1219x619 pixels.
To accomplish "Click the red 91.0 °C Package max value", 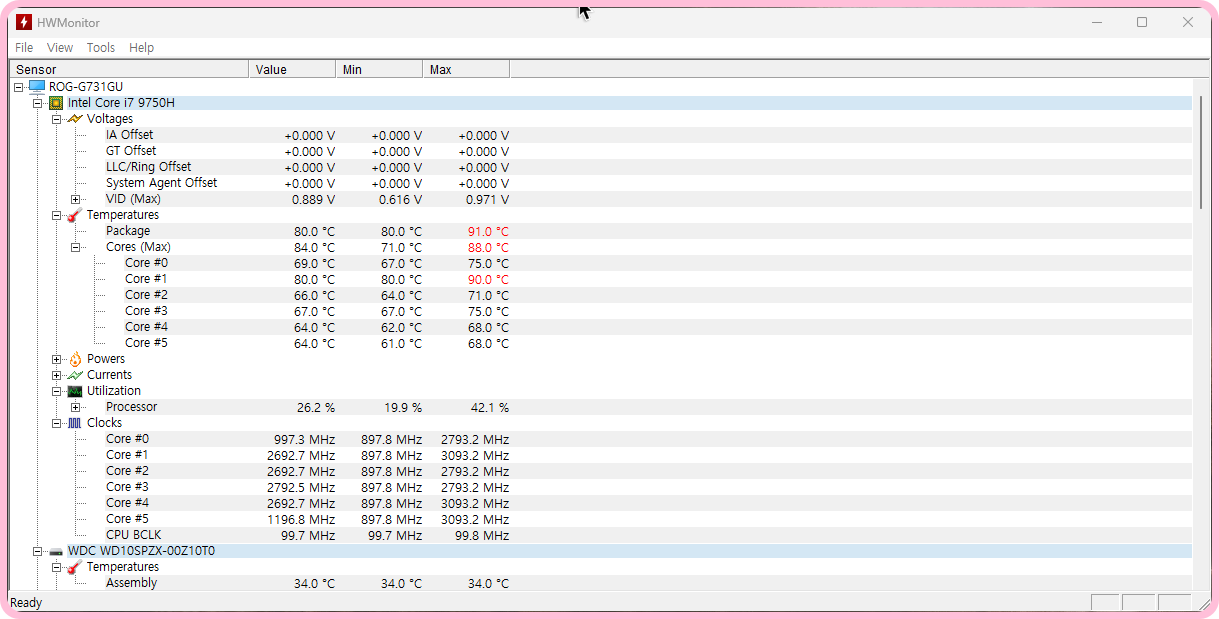I will click(x=488, y=231).
